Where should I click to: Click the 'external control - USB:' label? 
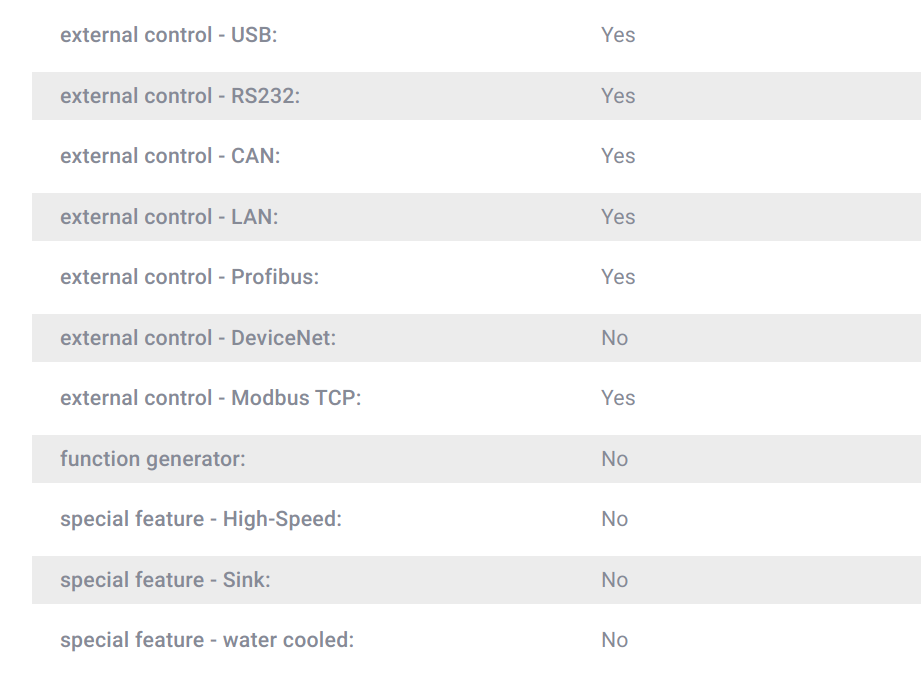(169, 35)
